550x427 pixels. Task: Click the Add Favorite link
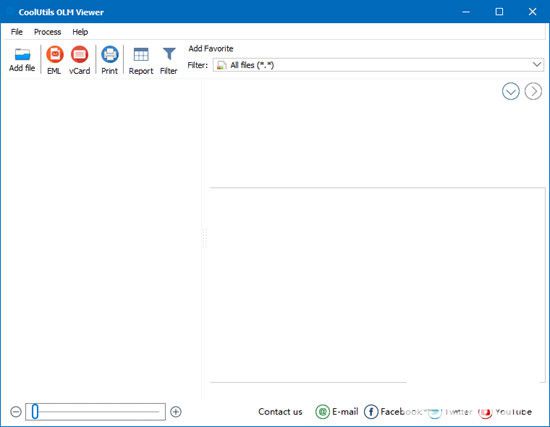[211, 49]
